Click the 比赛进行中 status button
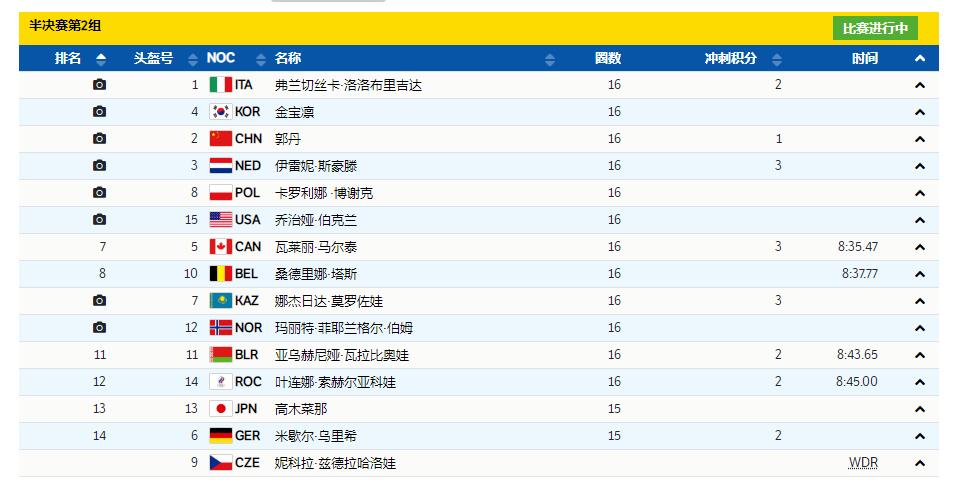Image resolution: width=974 pixels, height=492 pixels. coord(875,28)
